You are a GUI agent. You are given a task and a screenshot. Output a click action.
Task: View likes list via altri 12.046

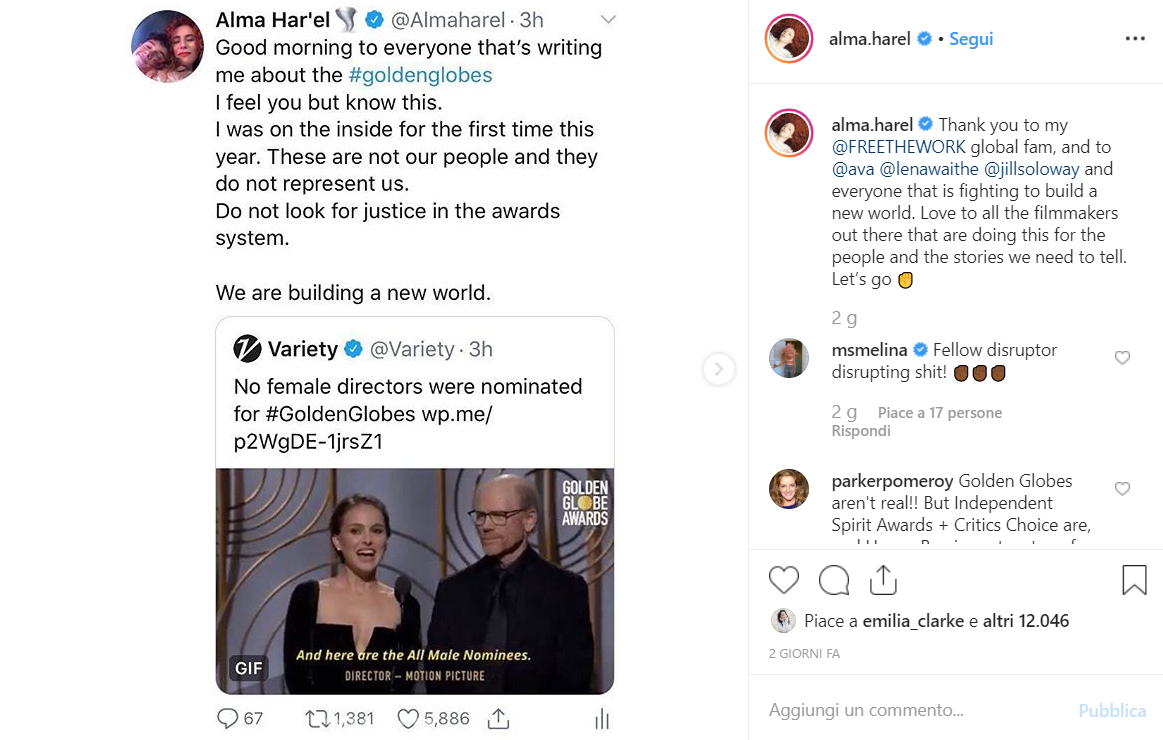point(1026,621)
